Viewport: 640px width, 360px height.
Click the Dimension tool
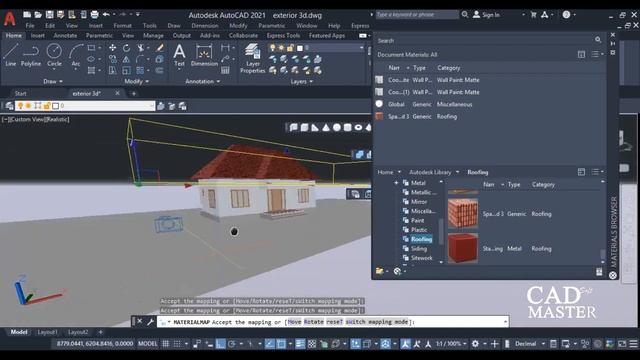tap(204, 55)
